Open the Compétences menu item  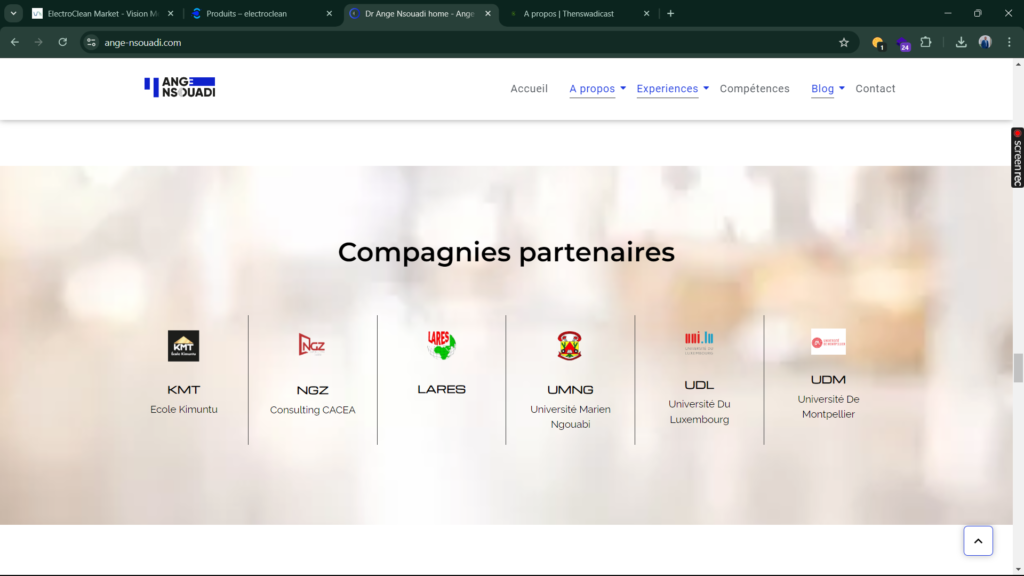tap(754, 89)
